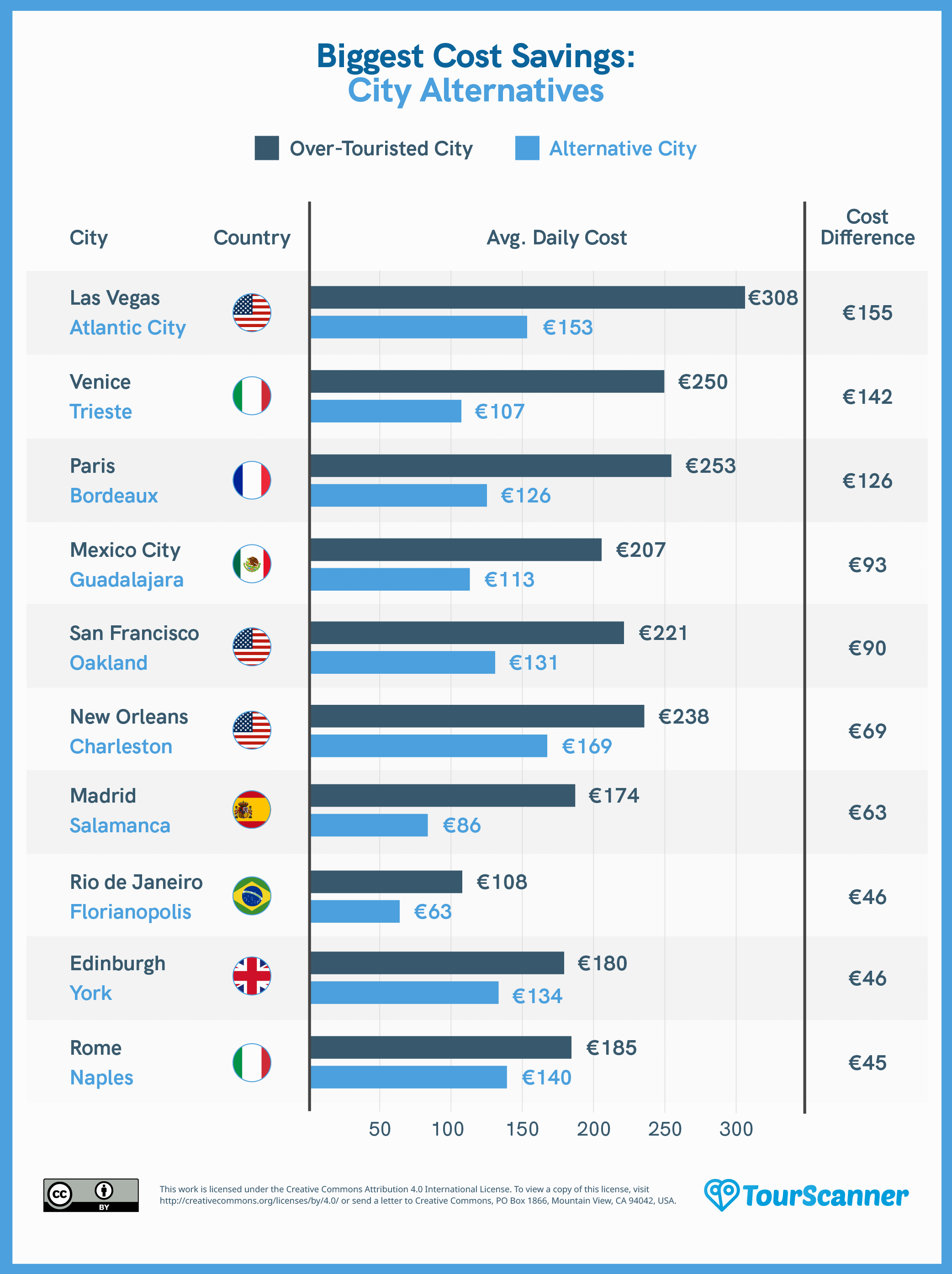Click the Spain flag beside Madrid
The image size is (952, 1274).
tap(252, 810)
